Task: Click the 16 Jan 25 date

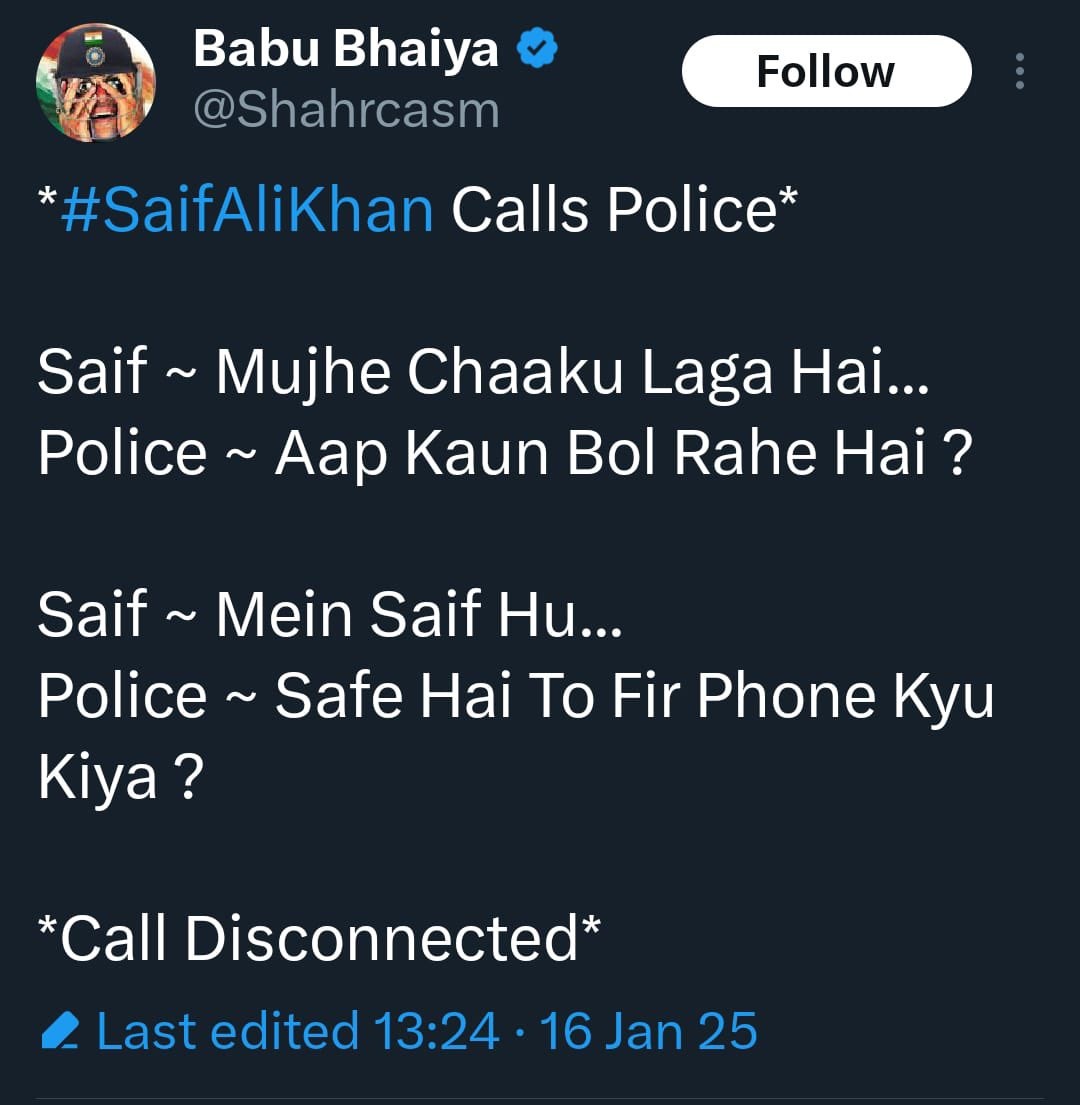Action: coord(648,1031)
